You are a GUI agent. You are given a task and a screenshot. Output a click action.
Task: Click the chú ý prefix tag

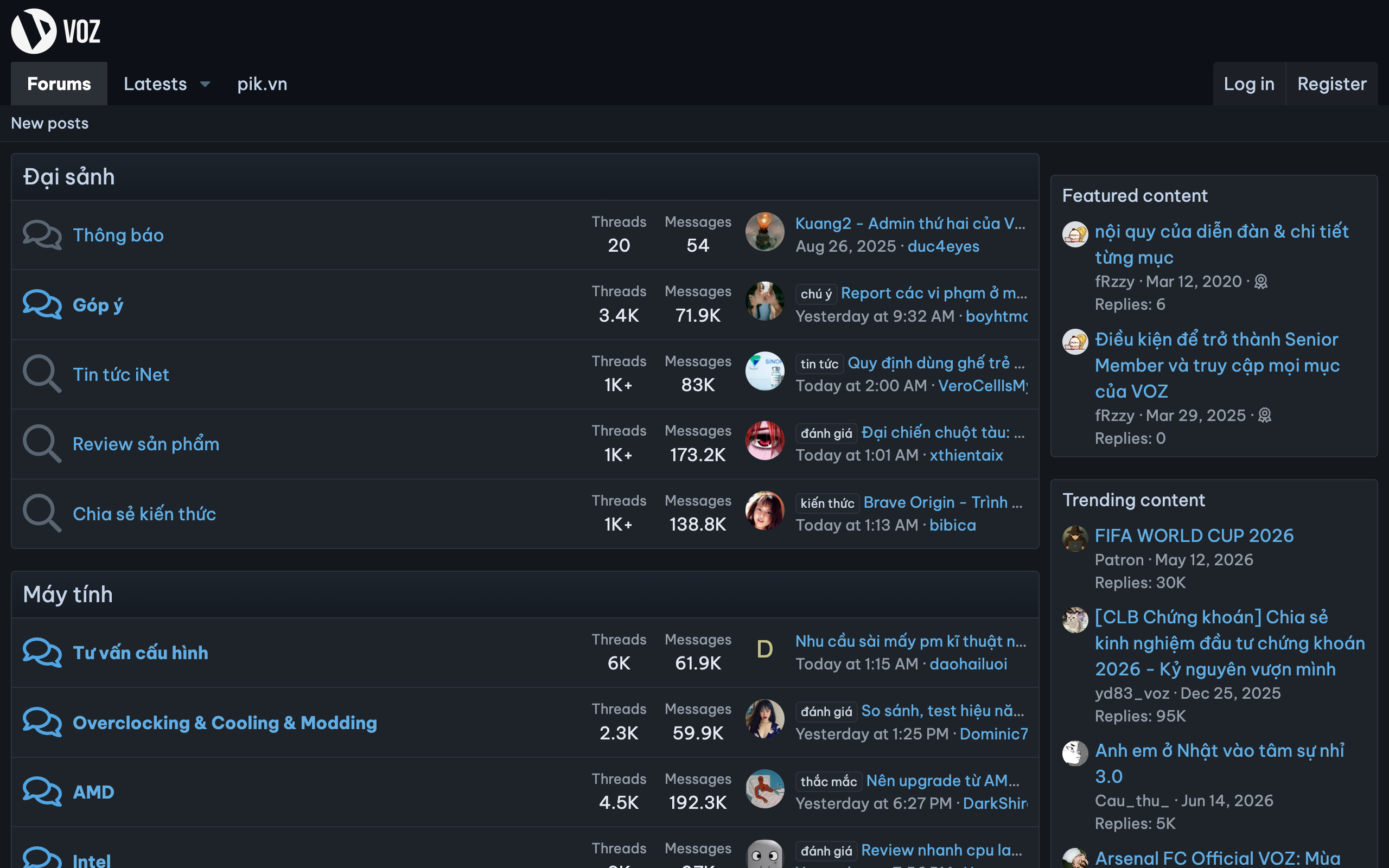(x=816, y=294)
